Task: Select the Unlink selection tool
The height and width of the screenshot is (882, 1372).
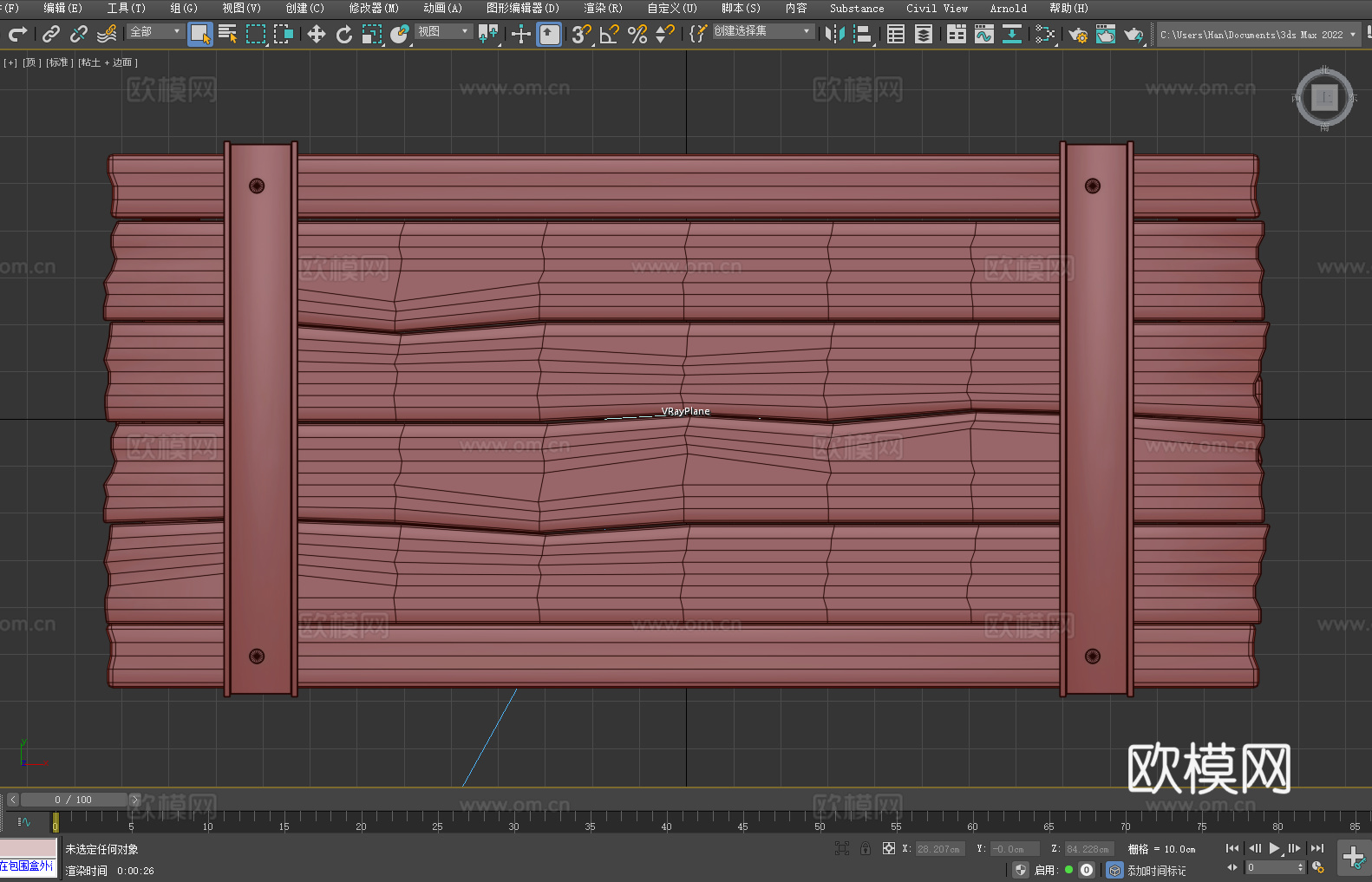Action: 79,34
